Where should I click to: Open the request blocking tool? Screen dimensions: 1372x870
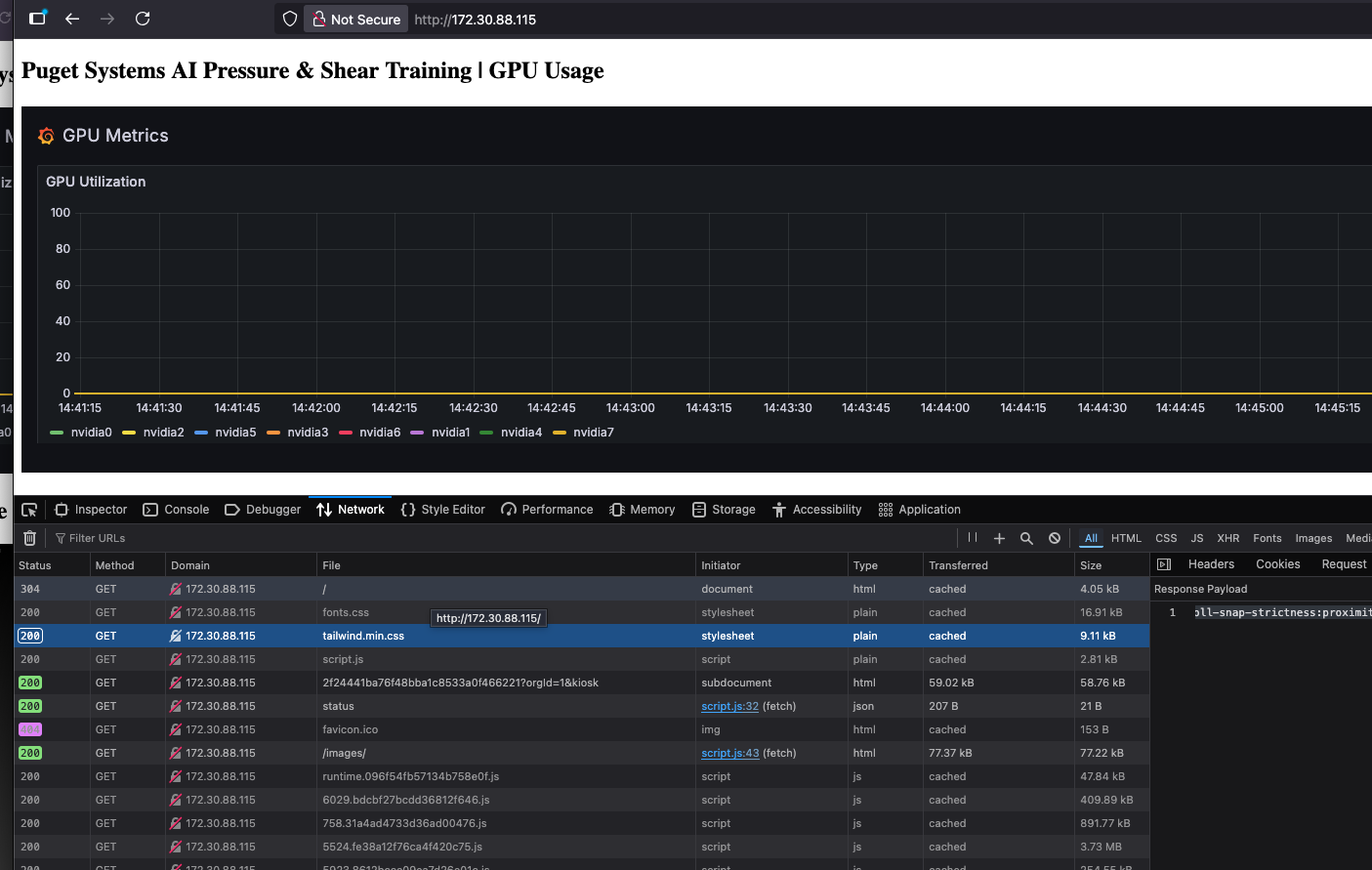point(1054,537)
